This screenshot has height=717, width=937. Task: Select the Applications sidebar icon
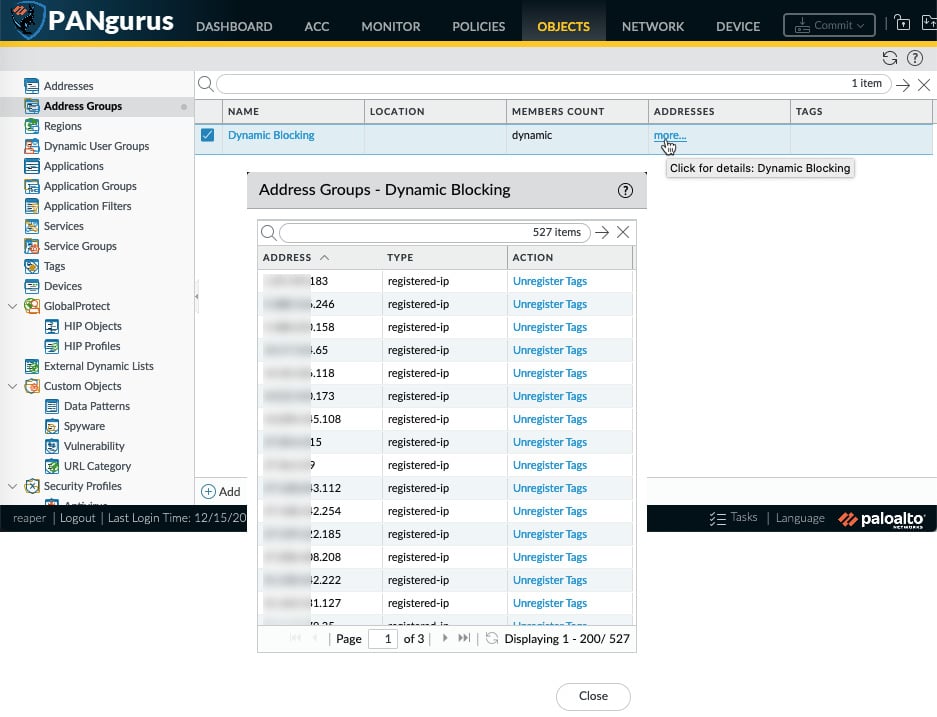32,166
